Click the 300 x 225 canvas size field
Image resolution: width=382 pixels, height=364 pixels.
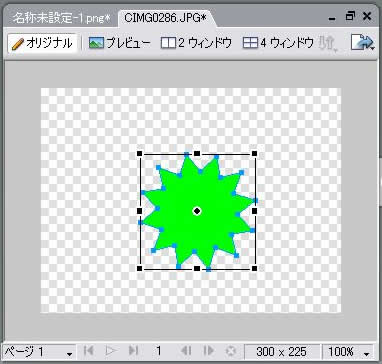click(282, 351)
